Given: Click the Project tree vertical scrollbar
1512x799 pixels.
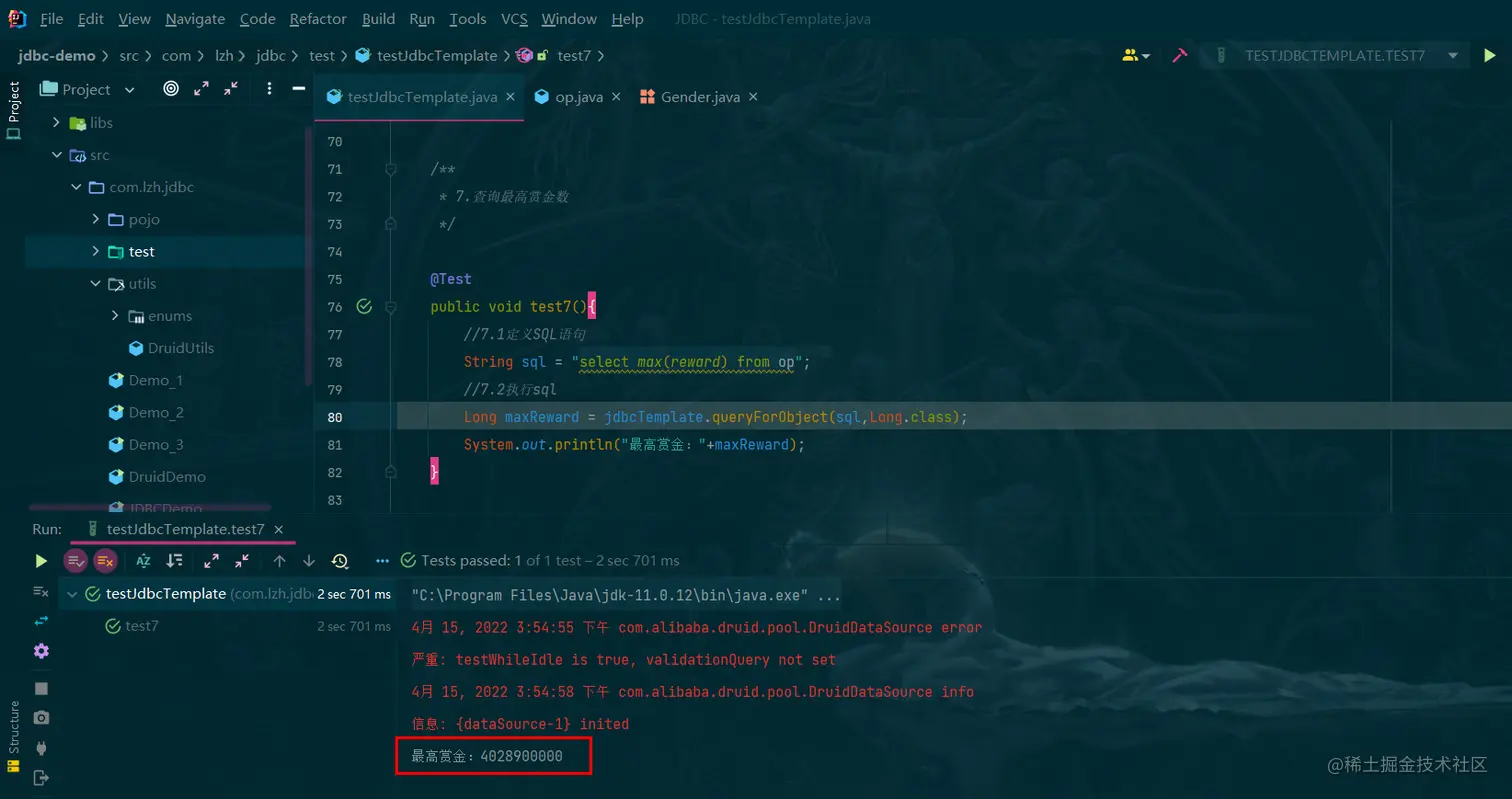Looking at the screenshot, I should (x=308, y=255).
